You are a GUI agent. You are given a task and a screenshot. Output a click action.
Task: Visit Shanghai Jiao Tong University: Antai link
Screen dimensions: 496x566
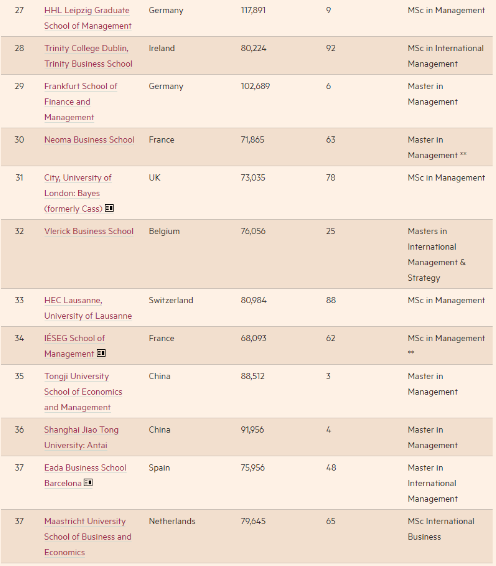click(81, 437)
